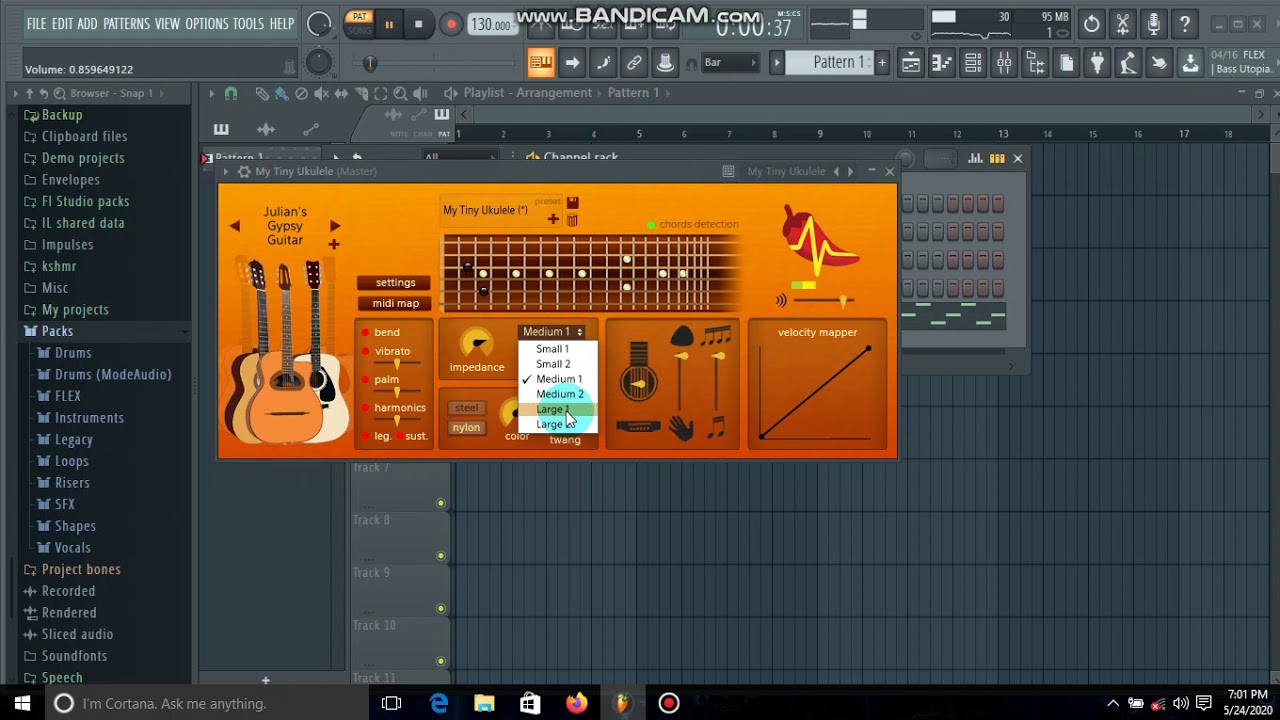The height and width of the screenshot is (720, 1280).
Task: Click the guitar soundhole pick-position icon
Action: click(638, 382)
